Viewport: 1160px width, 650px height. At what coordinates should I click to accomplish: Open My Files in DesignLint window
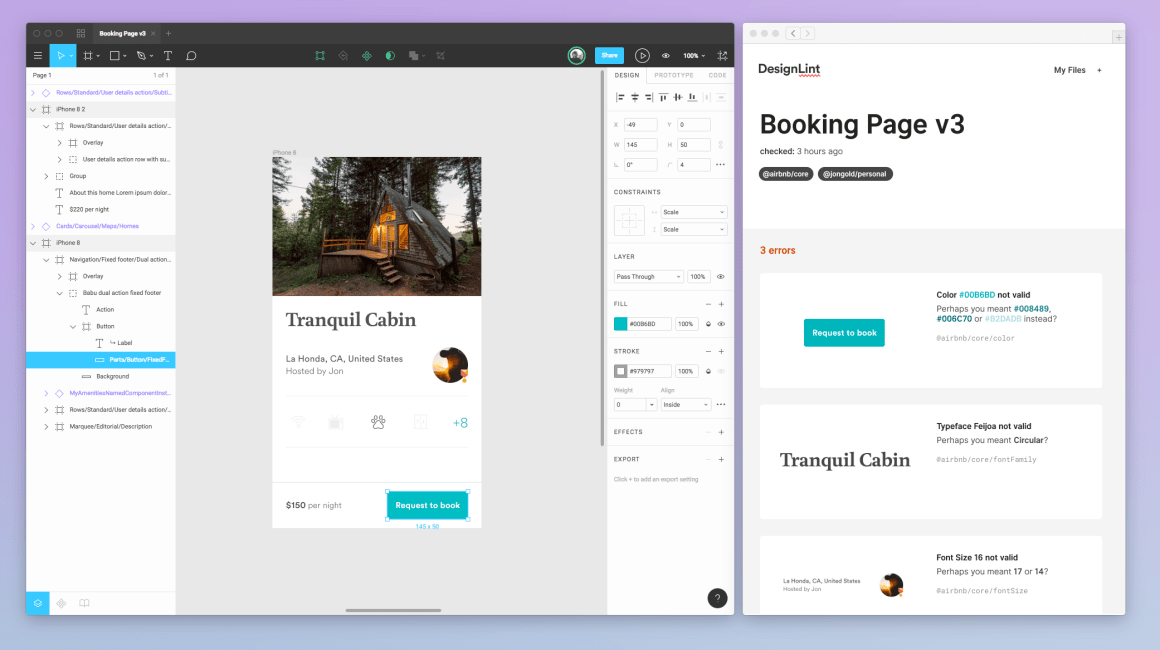point(1070,70)
